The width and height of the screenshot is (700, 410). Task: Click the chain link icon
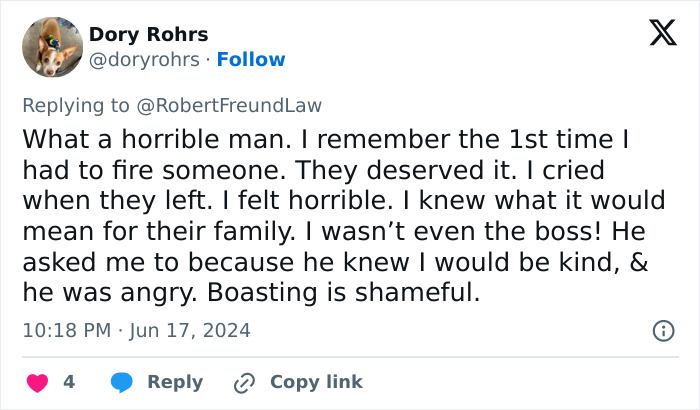244,382
